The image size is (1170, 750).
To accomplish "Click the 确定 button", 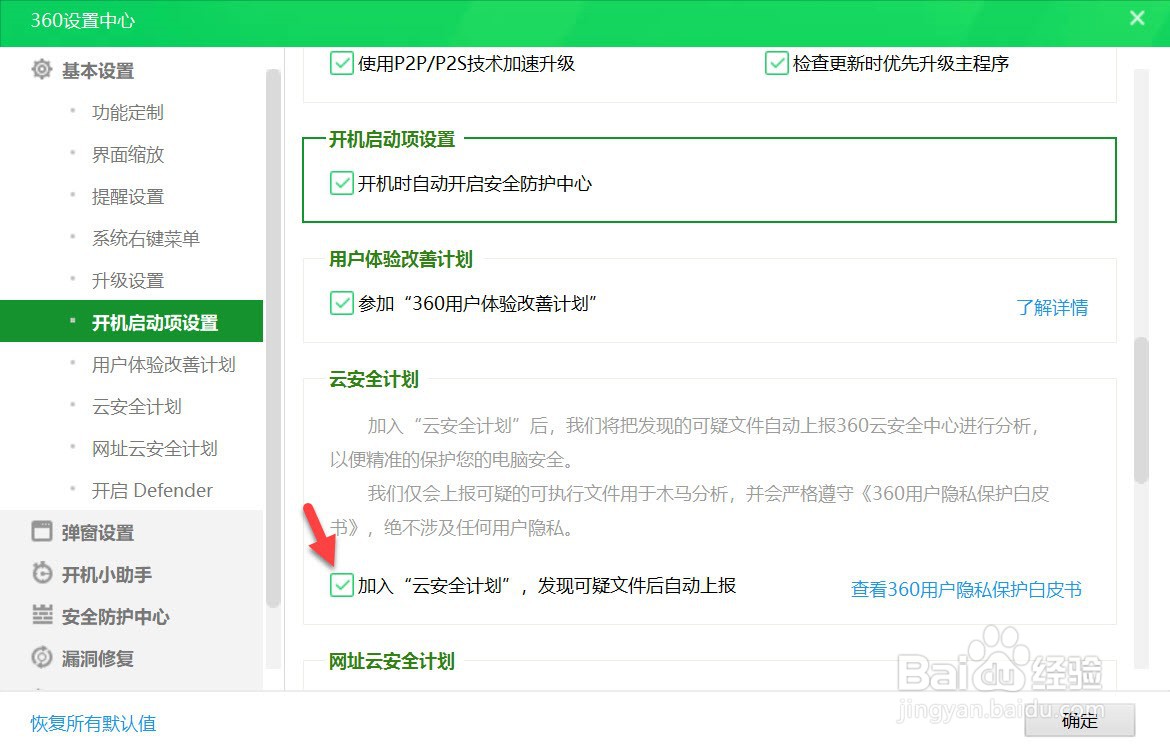I will 1080,720.
